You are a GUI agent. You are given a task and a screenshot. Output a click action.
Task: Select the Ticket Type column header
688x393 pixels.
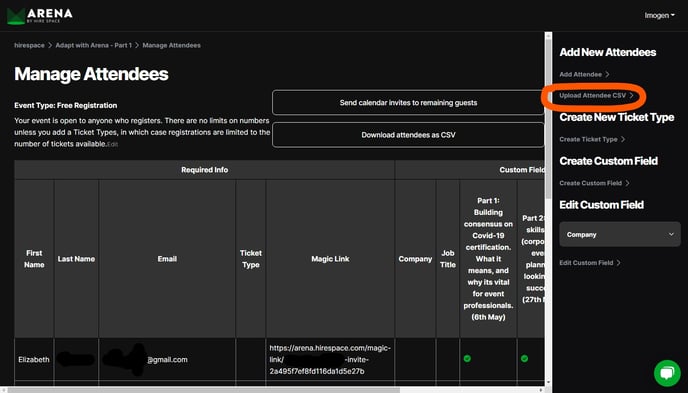coord(251,259)
